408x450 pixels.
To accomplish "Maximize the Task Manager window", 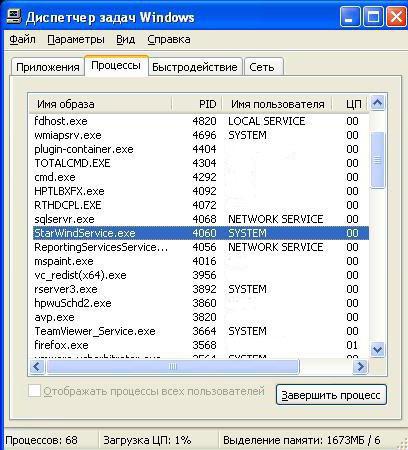I will coord(373,17).
